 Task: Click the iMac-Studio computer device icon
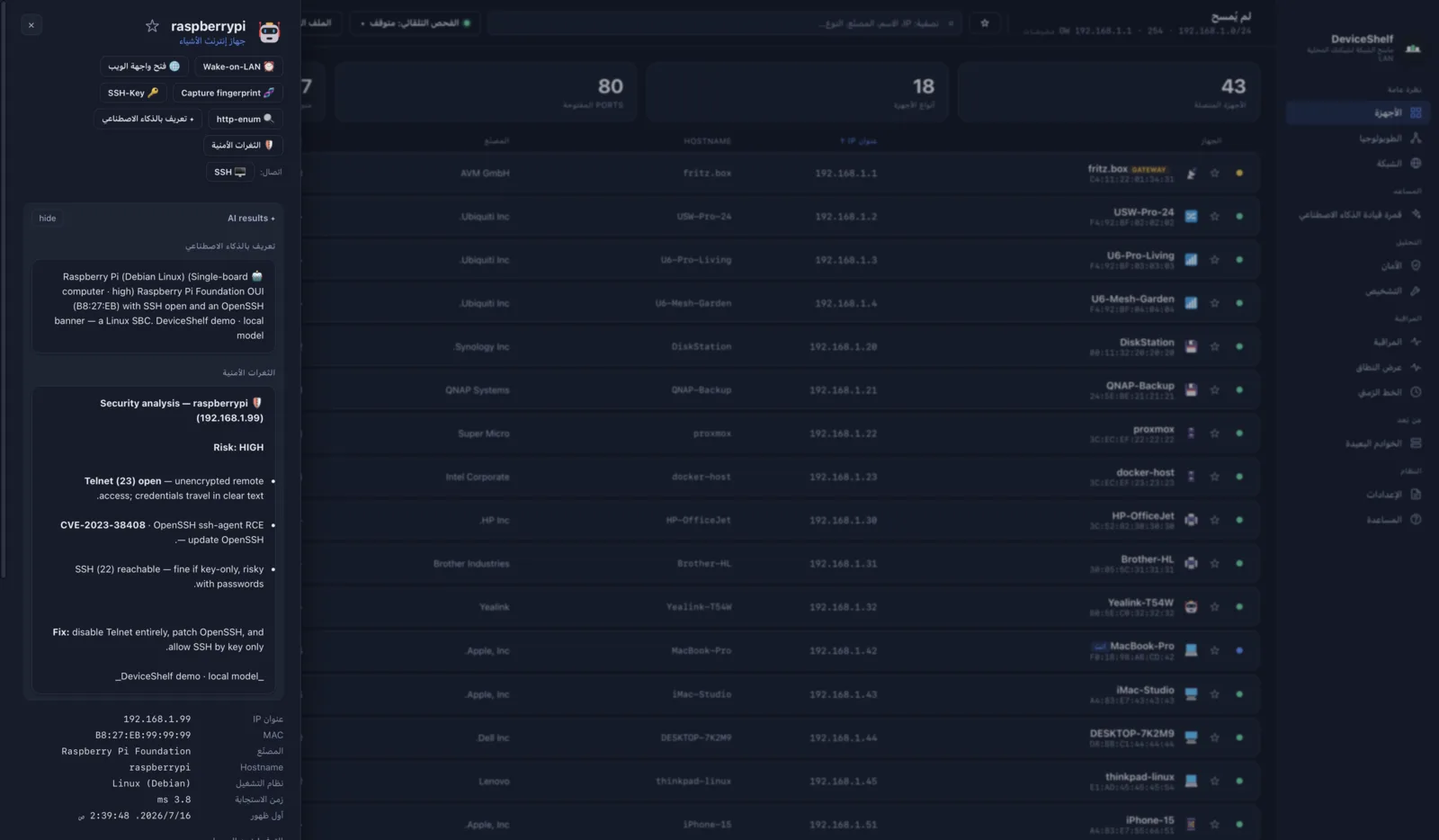tap(1191, 694)
